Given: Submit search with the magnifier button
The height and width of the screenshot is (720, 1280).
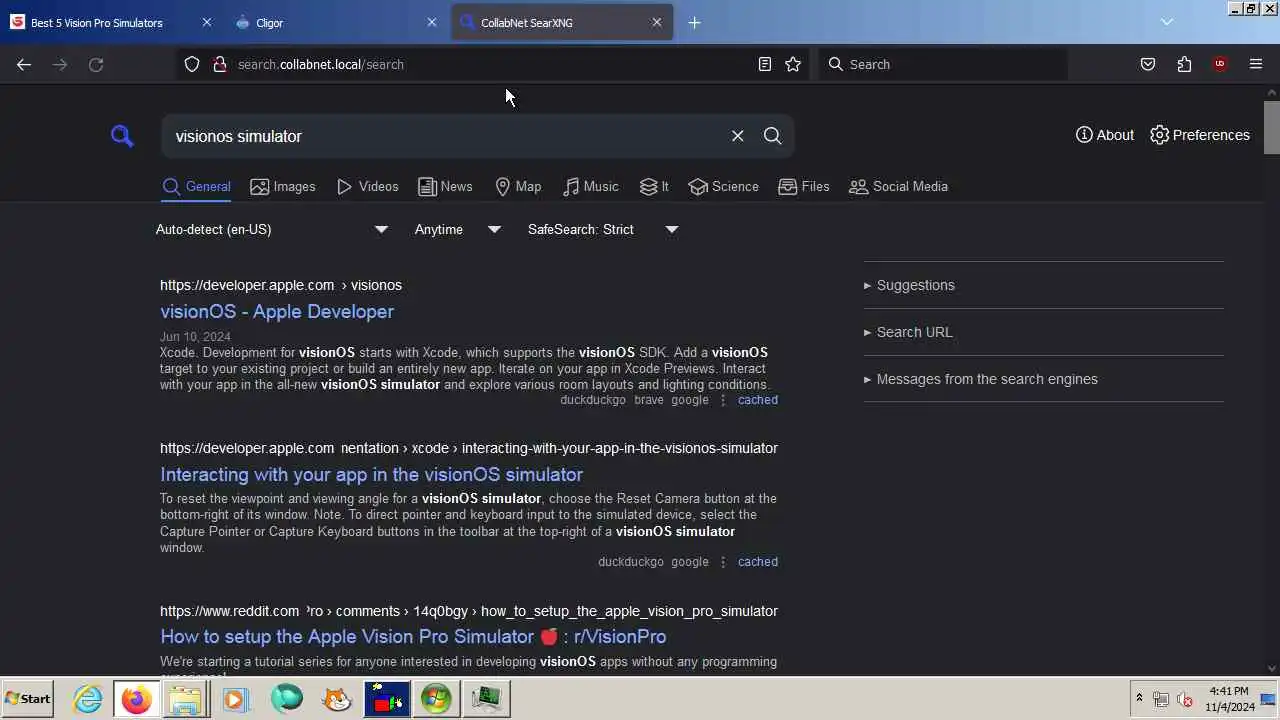Looking at the screenshot, I should (772, 136).
